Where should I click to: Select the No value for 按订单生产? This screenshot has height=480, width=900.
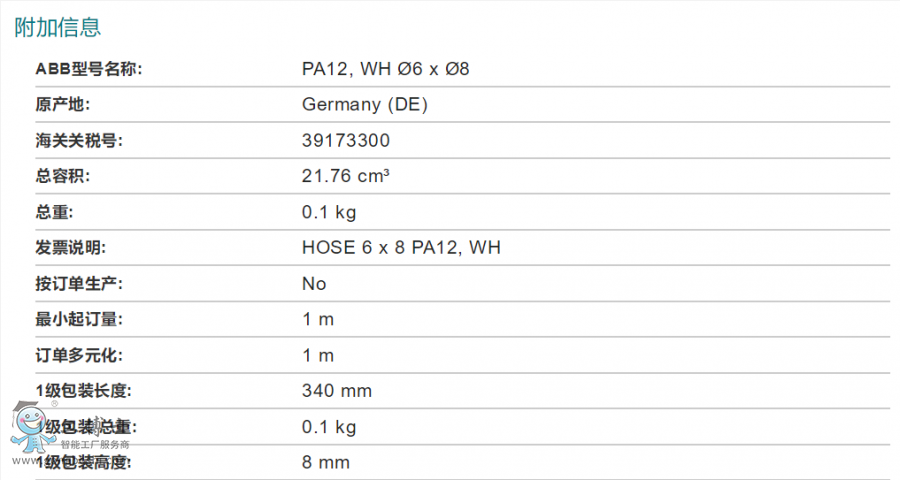coord(314,284)
